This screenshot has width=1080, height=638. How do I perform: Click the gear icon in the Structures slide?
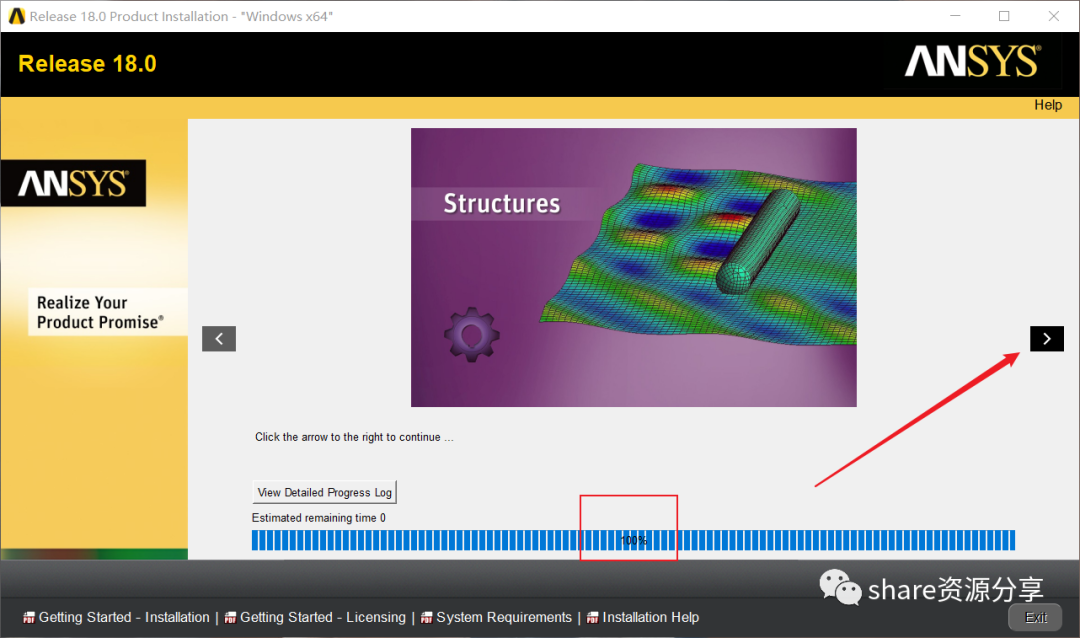tap(472, 335)
